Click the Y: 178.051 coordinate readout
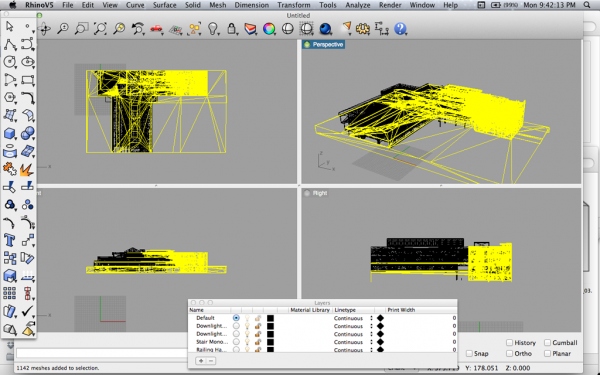Screen dimensions: 600x375 [481, 368]
